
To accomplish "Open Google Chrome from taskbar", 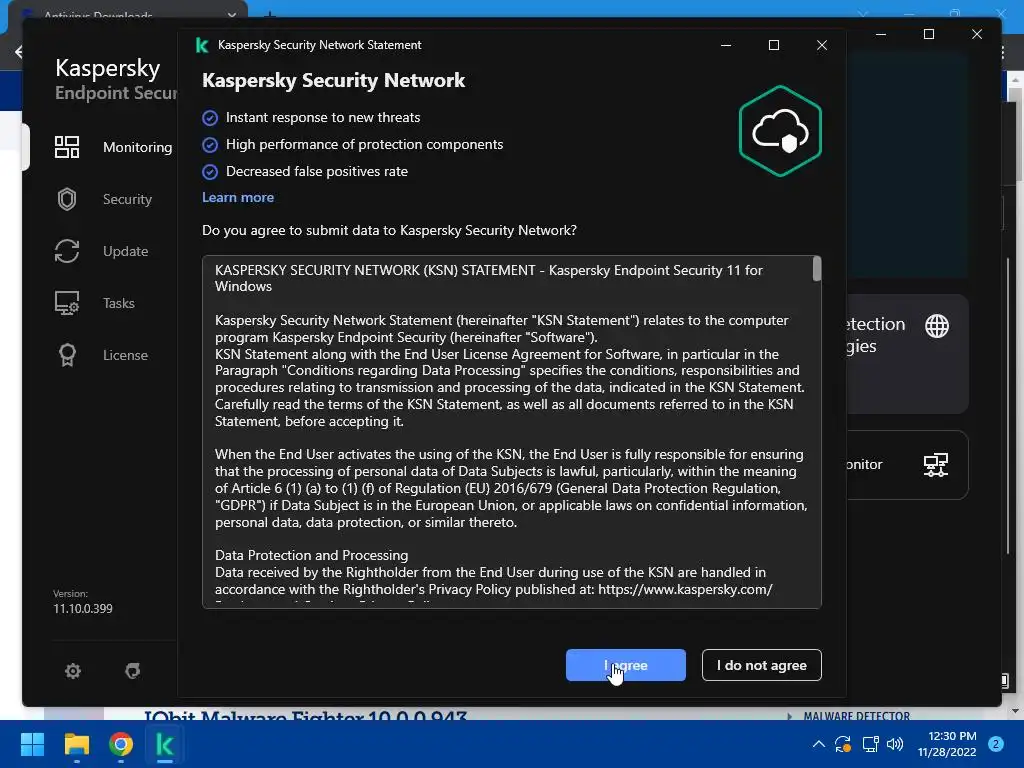I will tap(121, 744).
